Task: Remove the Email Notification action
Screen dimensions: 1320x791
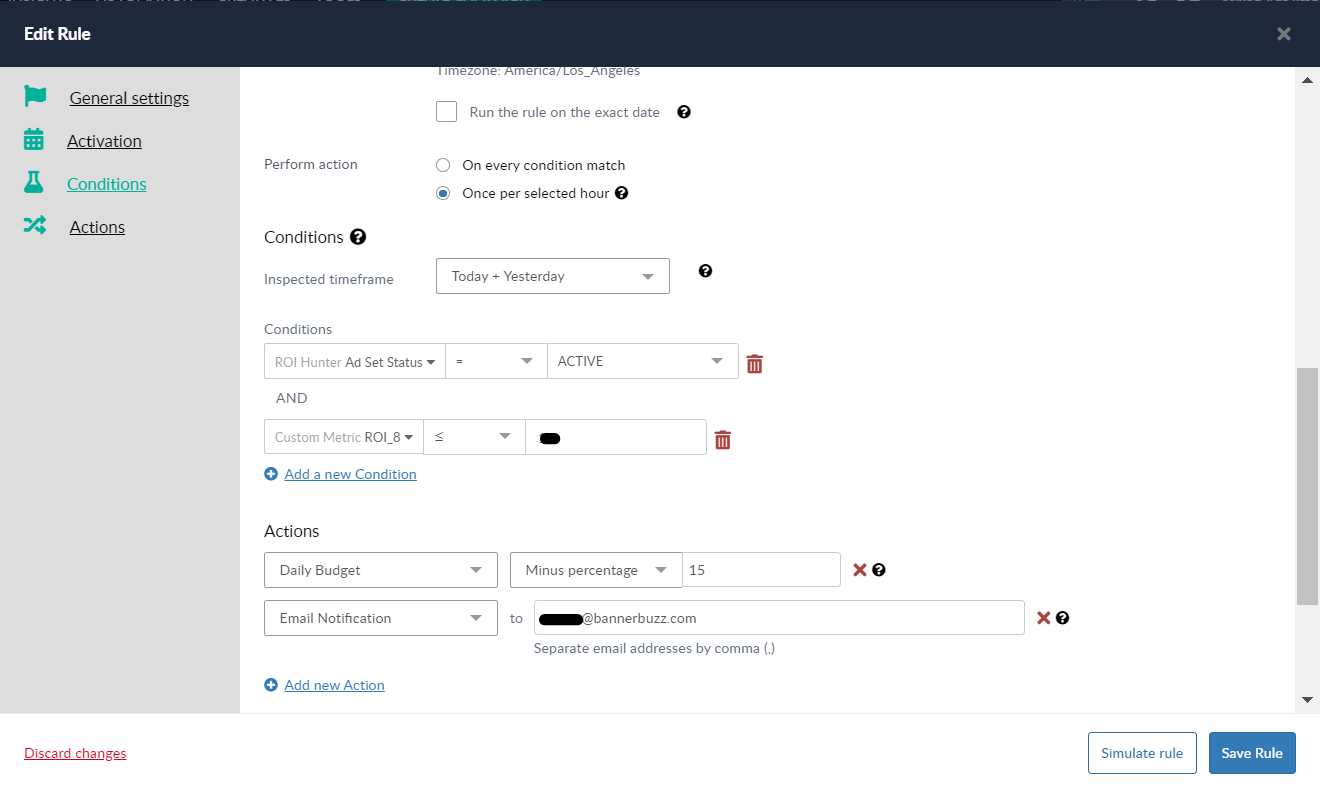Action: pyautogui.click(x=1043, y=618)
